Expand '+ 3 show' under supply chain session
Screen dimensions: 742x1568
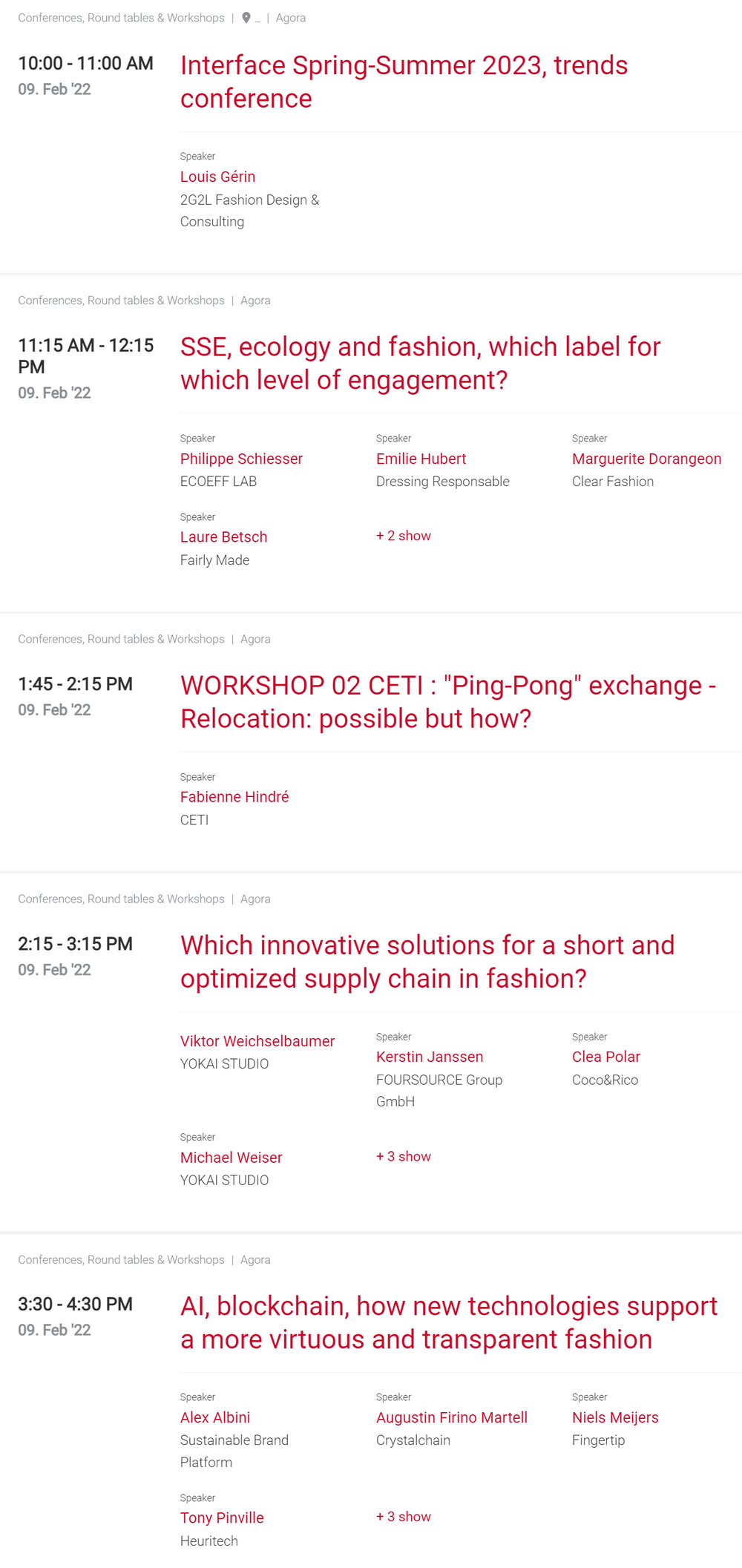(403, 1156)
